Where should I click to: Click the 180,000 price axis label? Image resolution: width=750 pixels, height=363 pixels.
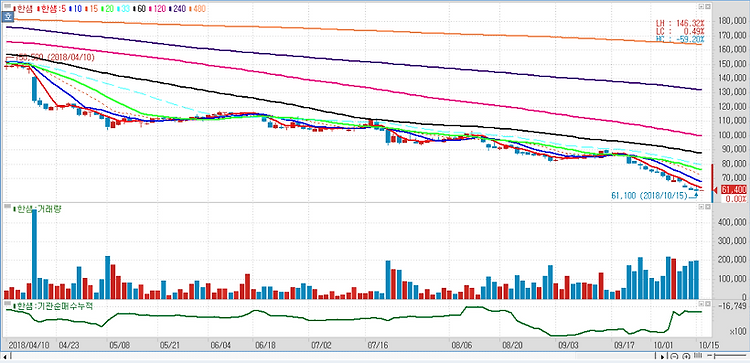tap(733, 21)
